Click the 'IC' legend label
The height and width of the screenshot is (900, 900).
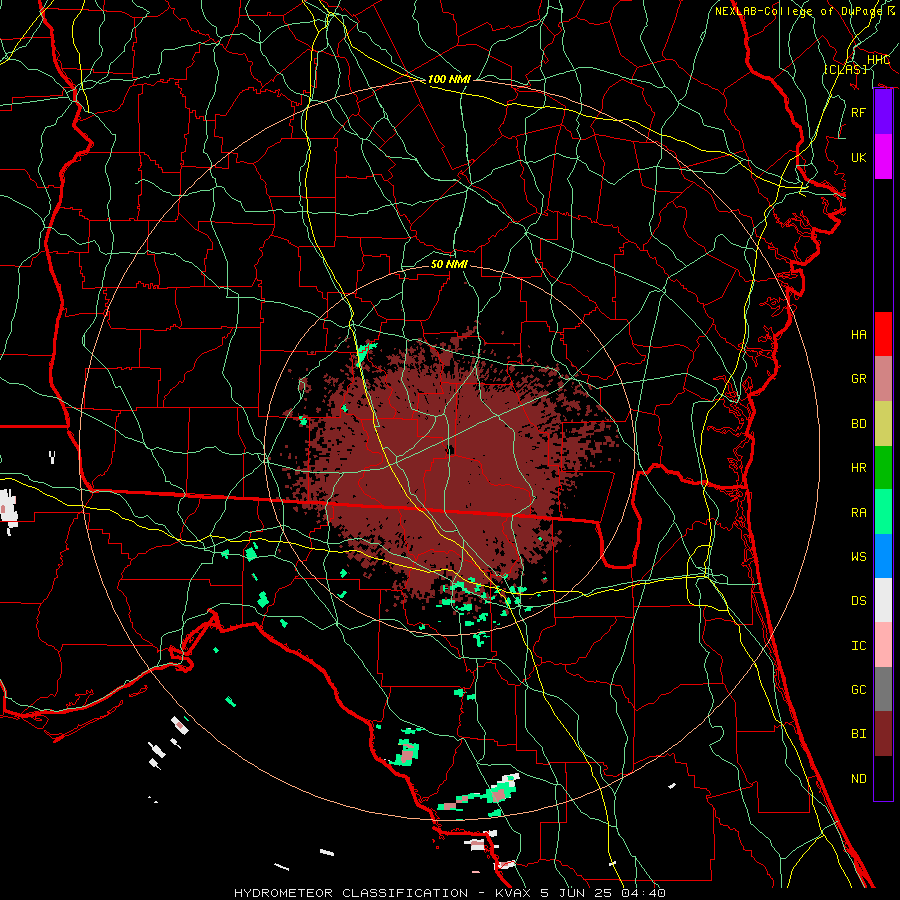click(859, 646)
